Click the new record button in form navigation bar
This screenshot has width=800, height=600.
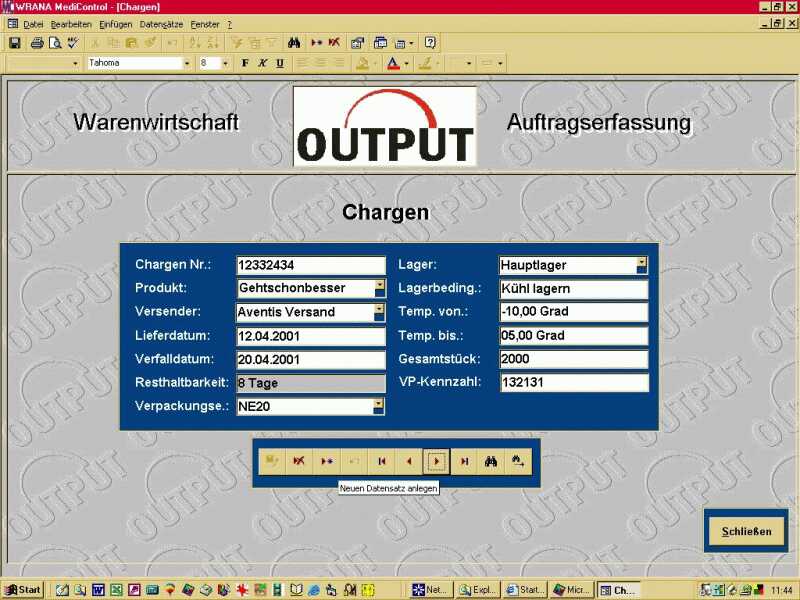pos(327,462)
